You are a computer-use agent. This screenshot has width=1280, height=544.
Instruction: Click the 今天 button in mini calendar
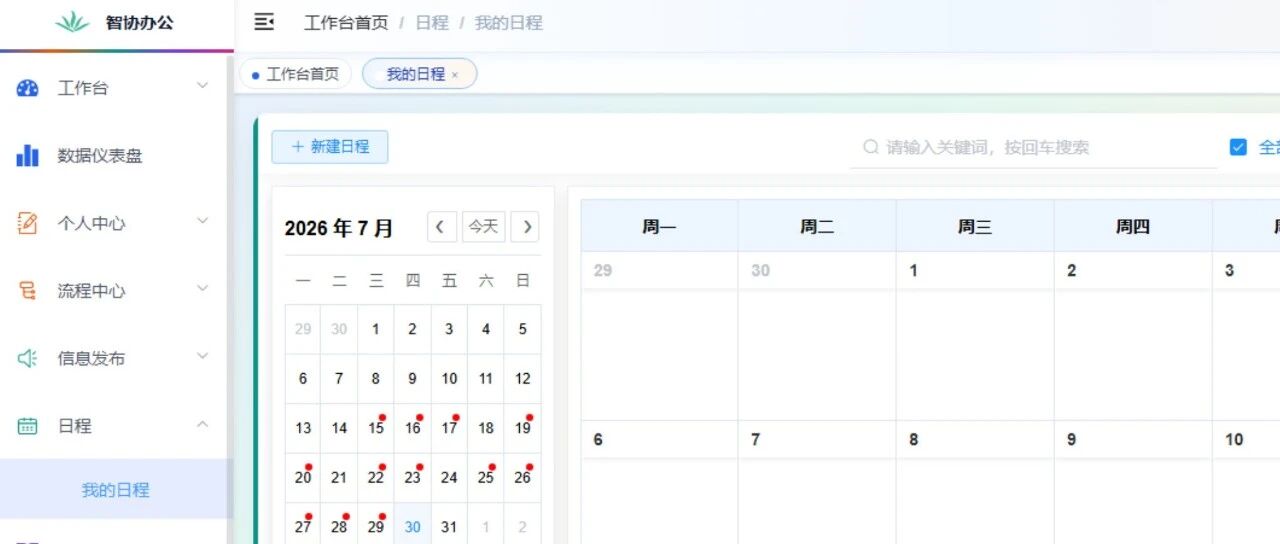(x=483, y=227)
